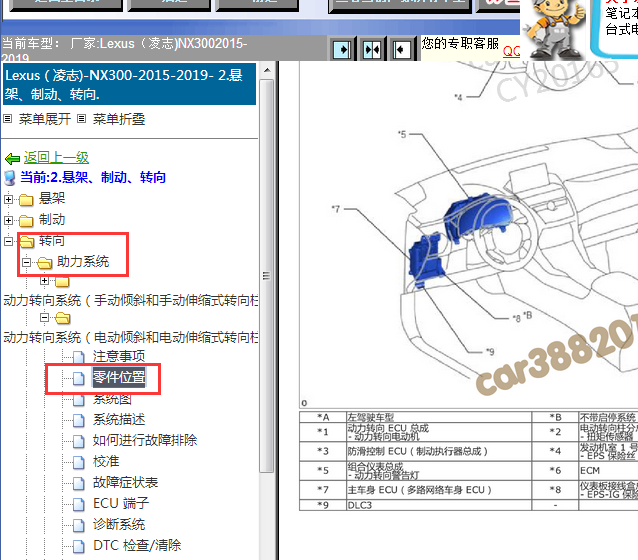
Task: Open the ECU 端子 page
Action: pyautogui.click(x=121, y=504)
